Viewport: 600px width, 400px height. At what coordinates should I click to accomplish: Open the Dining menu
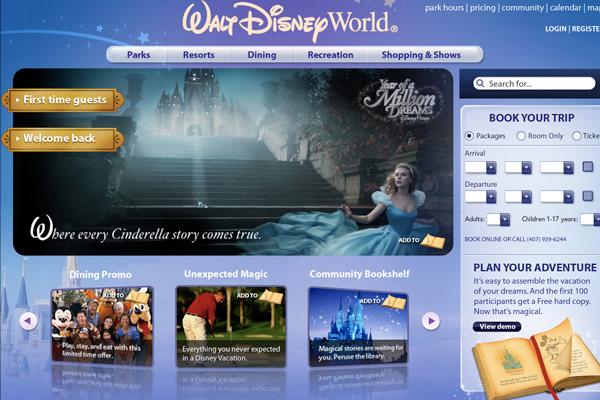coord(262,55)
